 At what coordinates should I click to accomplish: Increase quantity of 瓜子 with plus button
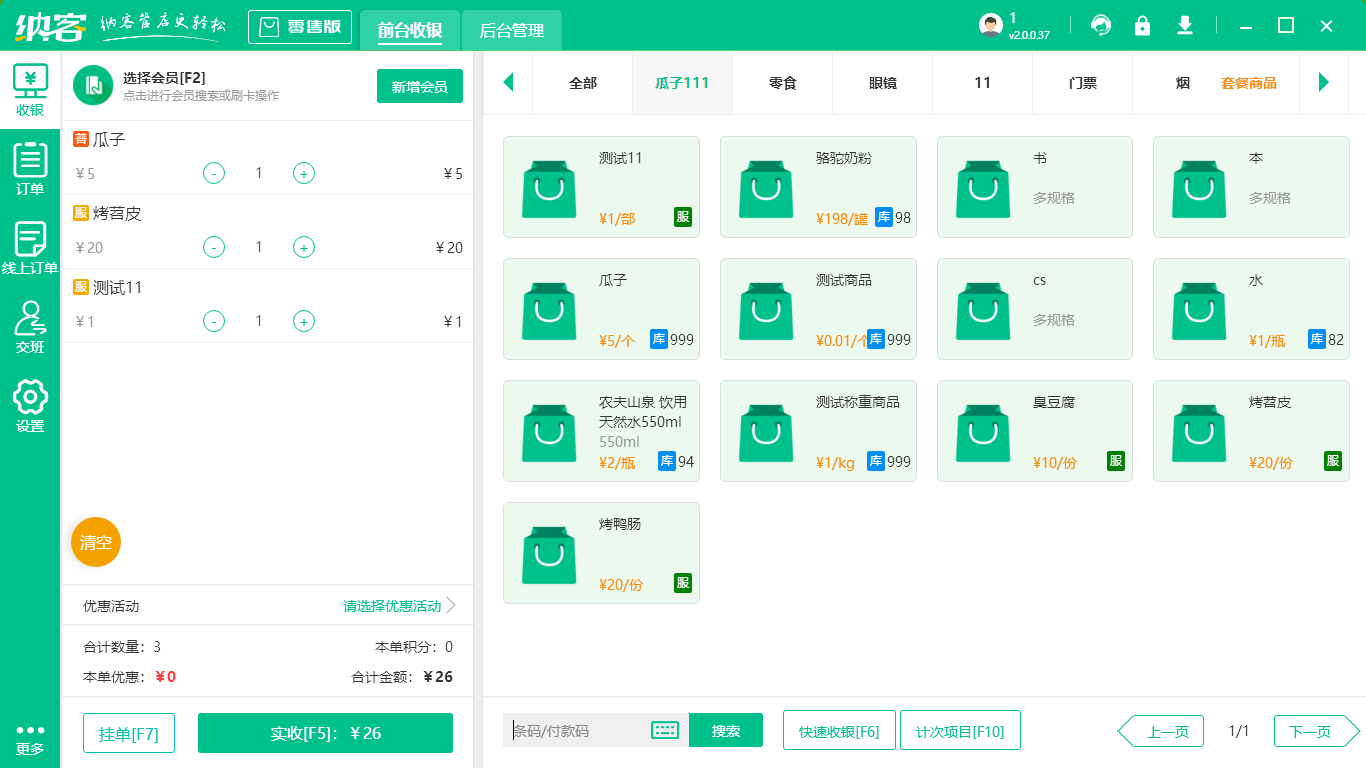pos(304,173)
